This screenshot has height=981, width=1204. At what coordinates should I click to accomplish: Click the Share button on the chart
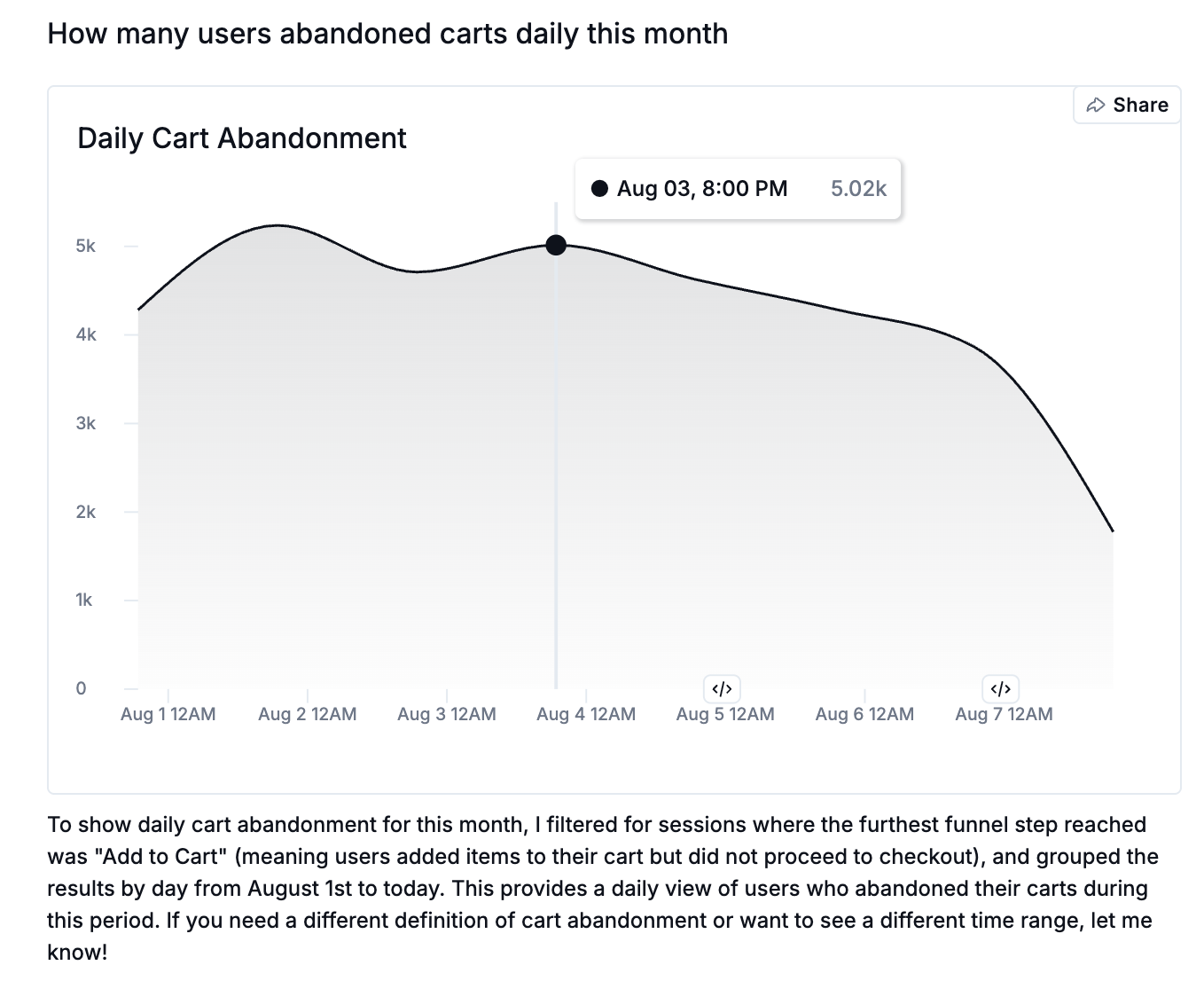1127,105
